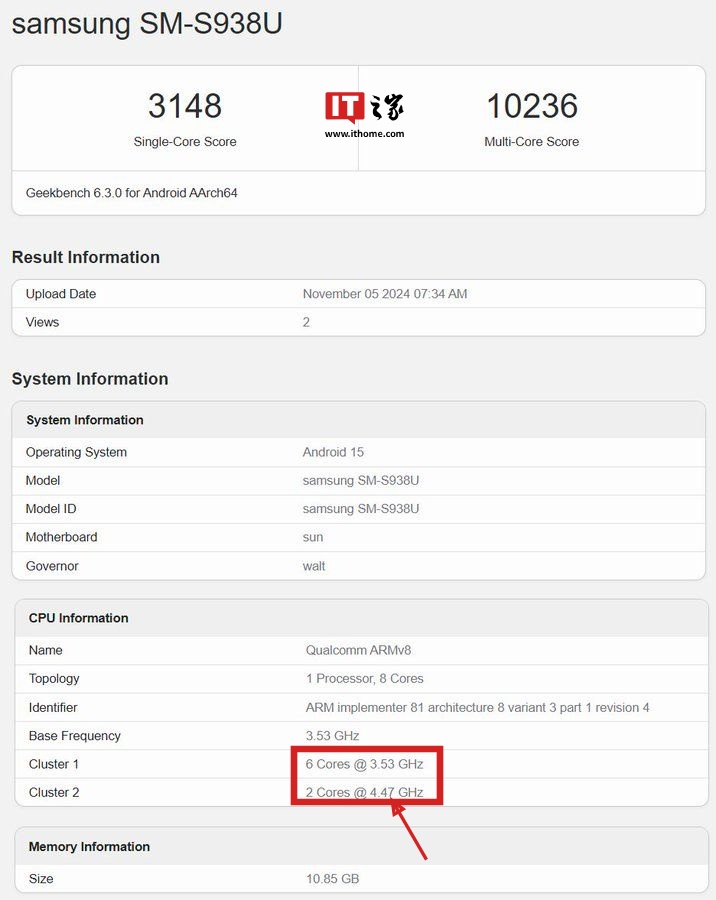Select samsung SM-S938U in the Model row
The height and width of the screenshot is (900, 716).
361,480
